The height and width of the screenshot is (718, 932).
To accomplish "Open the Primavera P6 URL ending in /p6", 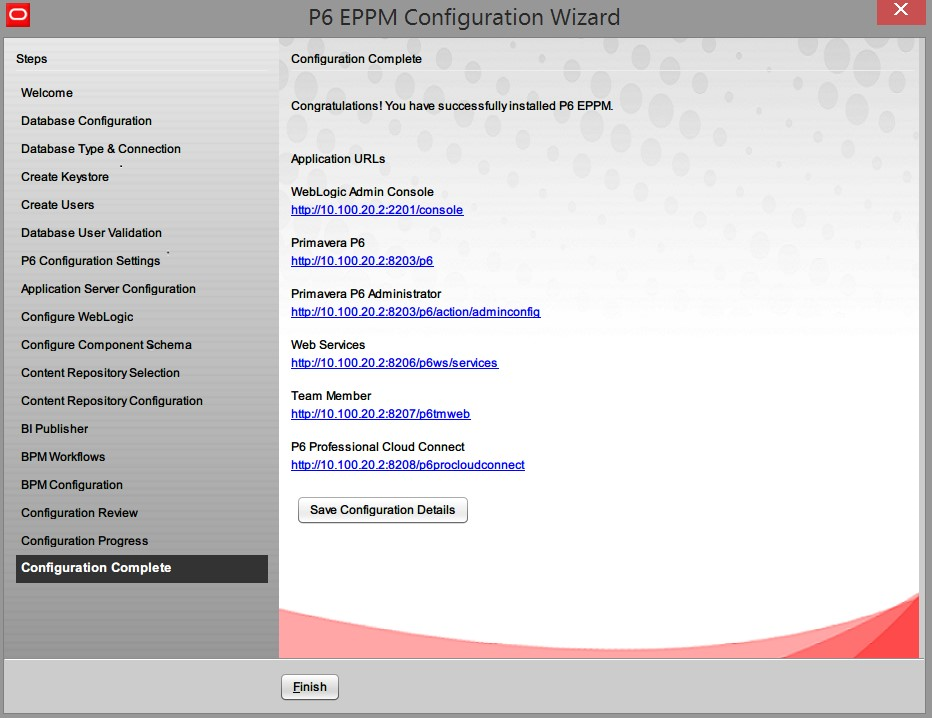I will 362,261.
